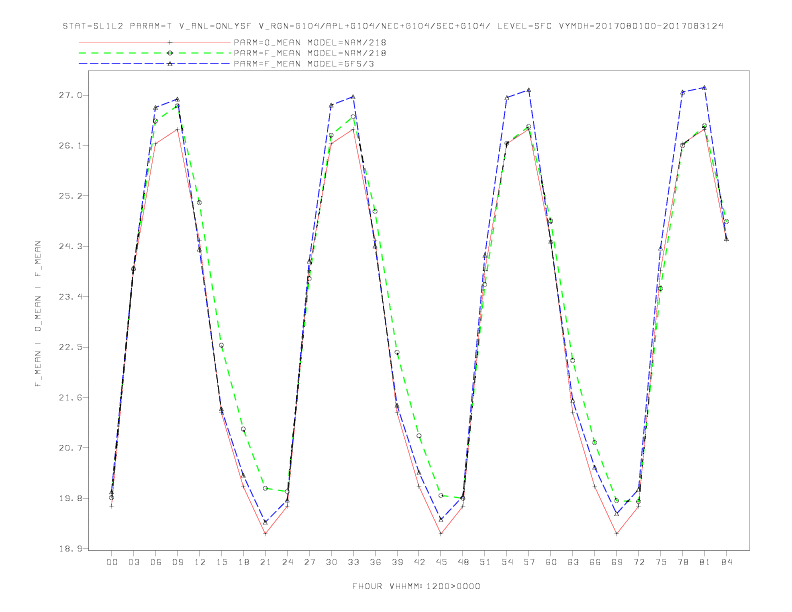Click x-axis forecast hour label 60
This screenshot has height=612, width=792.
tap(551, 562)
